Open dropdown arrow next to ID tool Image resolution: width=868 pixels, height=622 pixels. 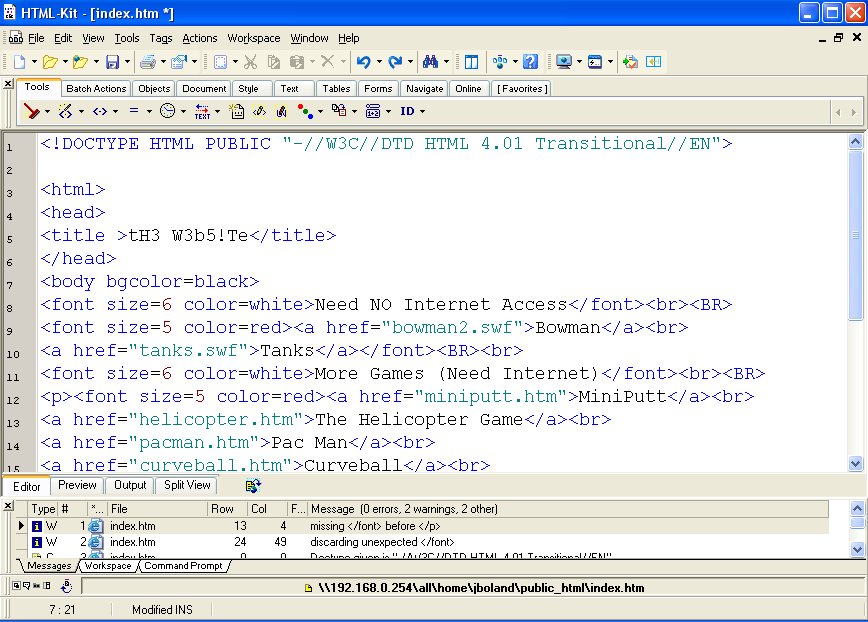(x=422, y=112)
